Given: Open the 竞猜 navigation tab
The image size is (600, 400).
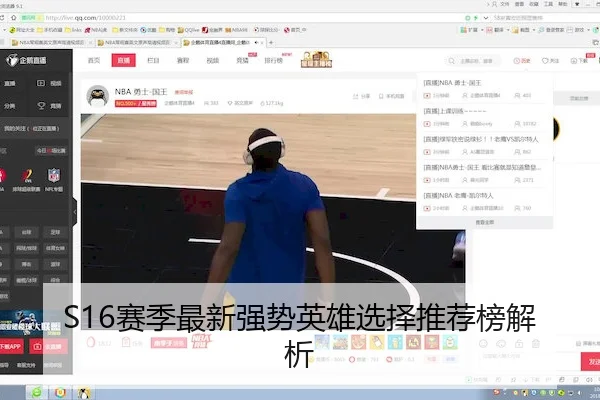Looking at the screenshot, I should (x=243, y=60).
